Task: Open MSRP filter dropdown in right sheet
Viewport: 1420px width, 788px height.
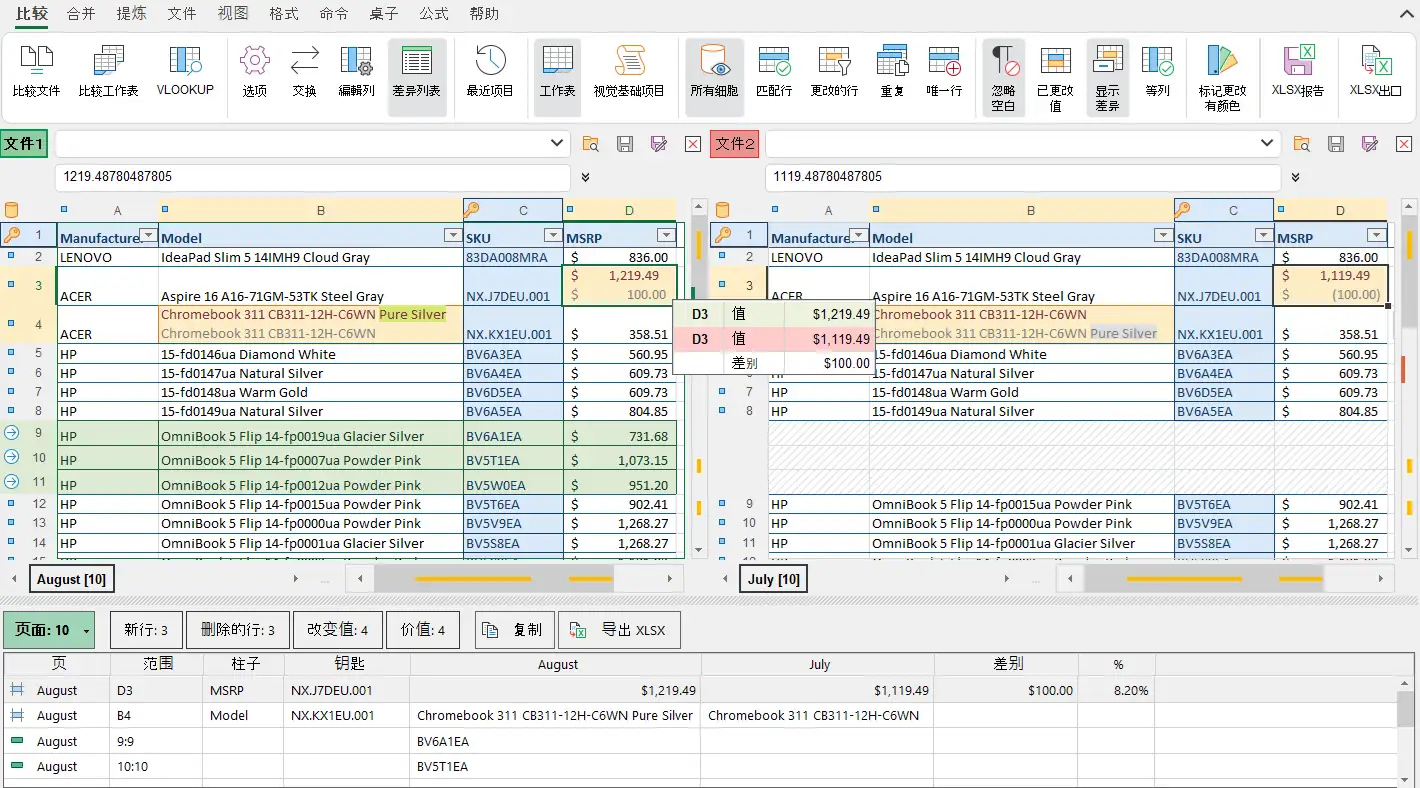Action: point(1377,236)
